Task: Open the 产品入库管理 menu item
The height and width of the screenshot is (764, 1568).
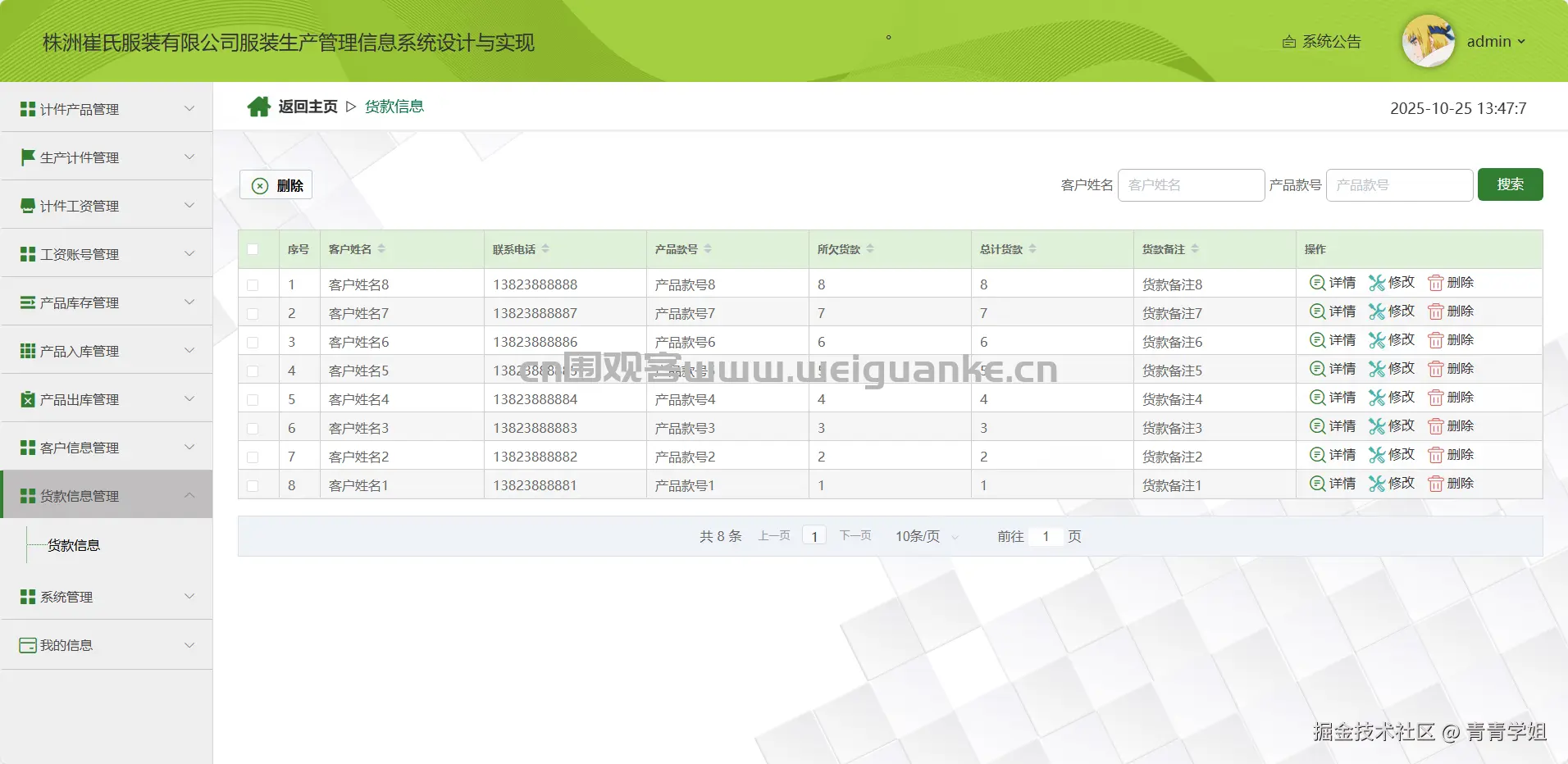Action: coord(107,350)
